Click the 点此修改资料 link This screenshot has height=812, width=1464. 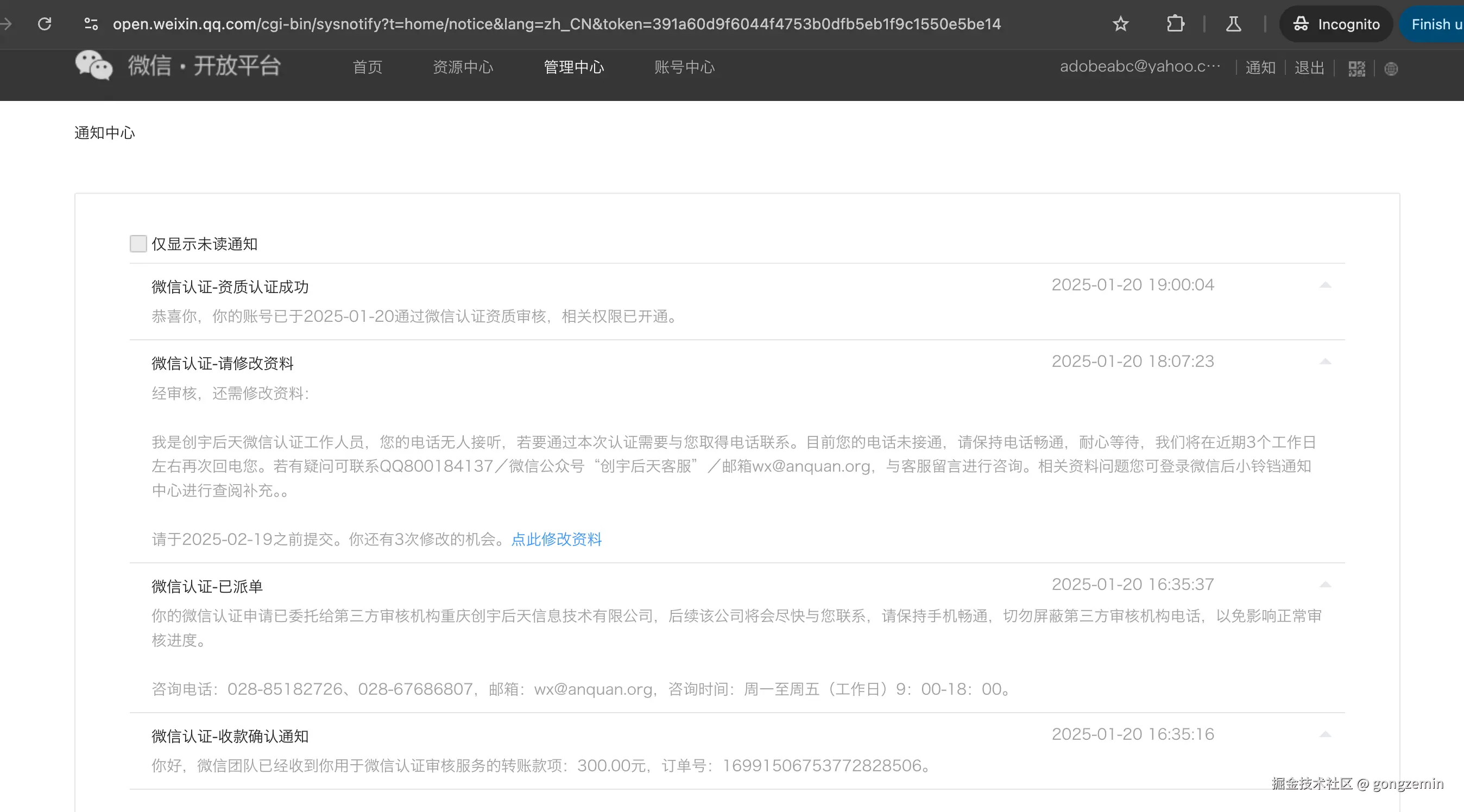(557, 539)
